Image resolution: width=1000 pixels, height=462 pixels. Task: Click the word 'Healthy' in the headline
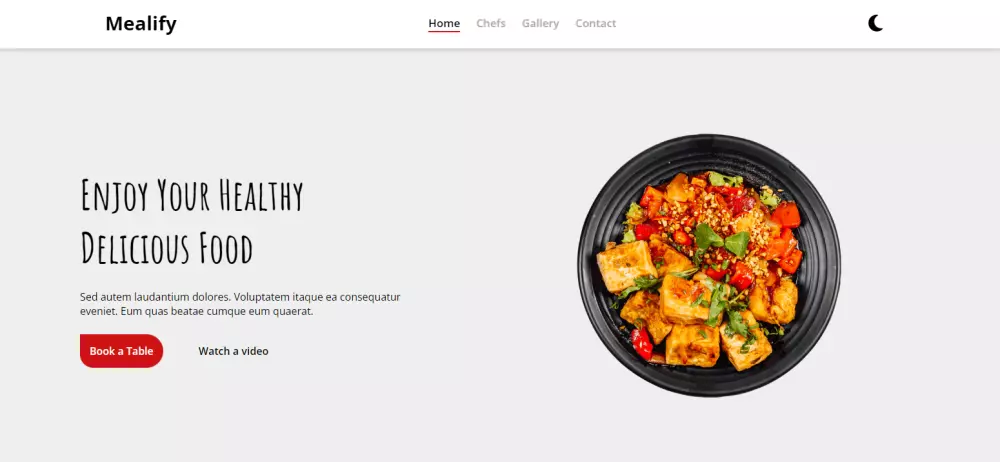pyautogui.click(x=261, y=195)
